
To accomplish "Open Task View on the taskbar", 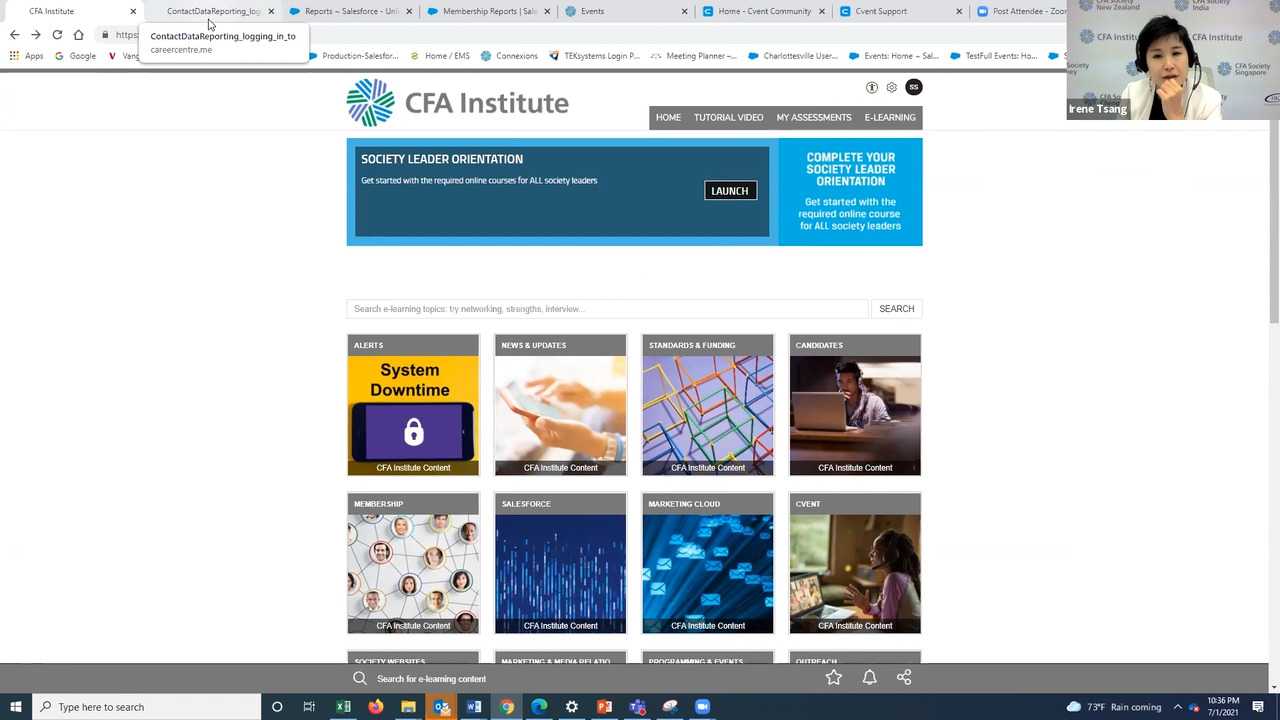I will pyautogui.click(x=309, y=707).
